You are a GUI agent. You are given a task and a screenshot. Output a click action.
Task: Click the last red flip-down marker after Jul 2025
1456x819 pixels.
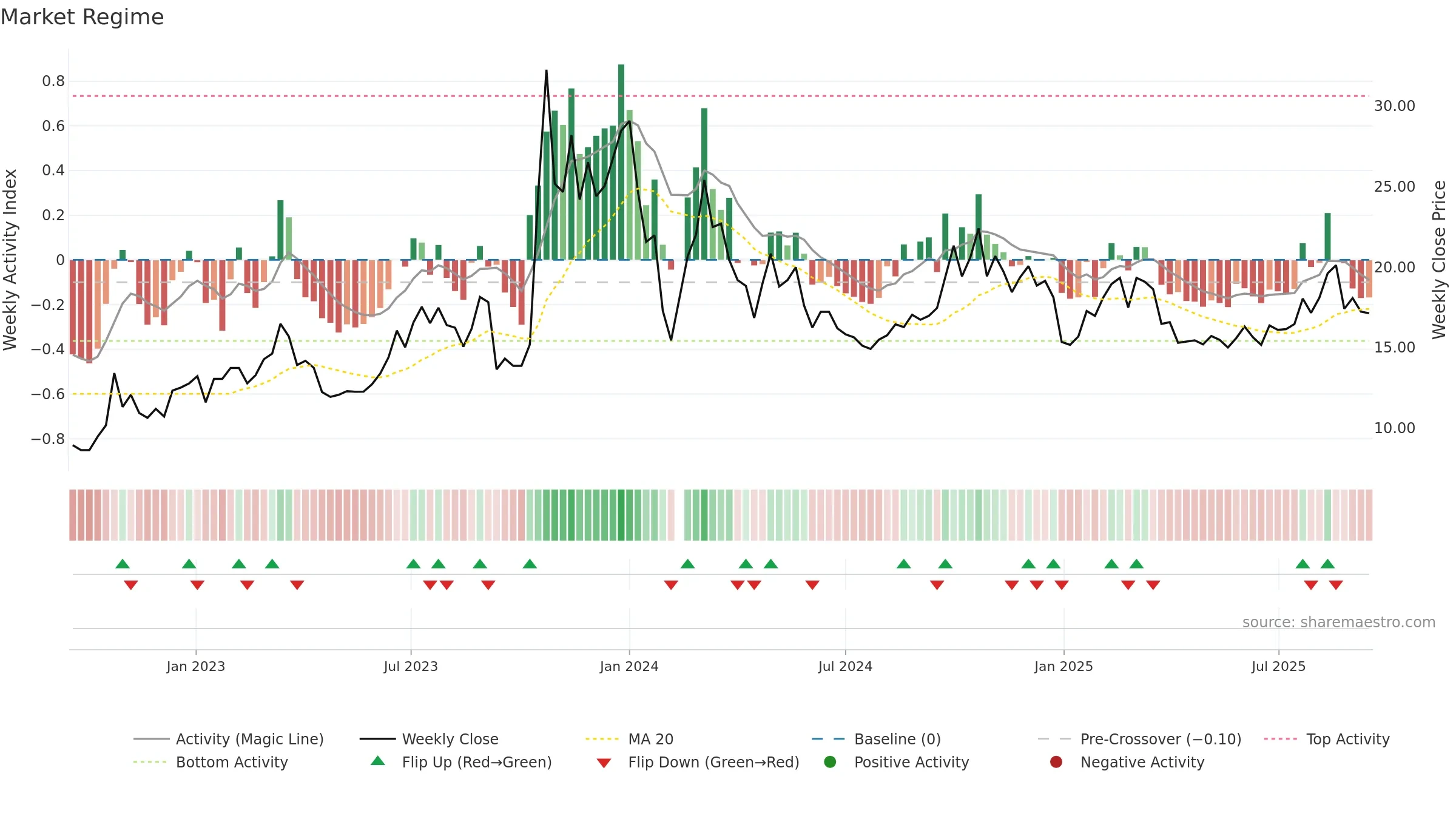click(1336, 585)
